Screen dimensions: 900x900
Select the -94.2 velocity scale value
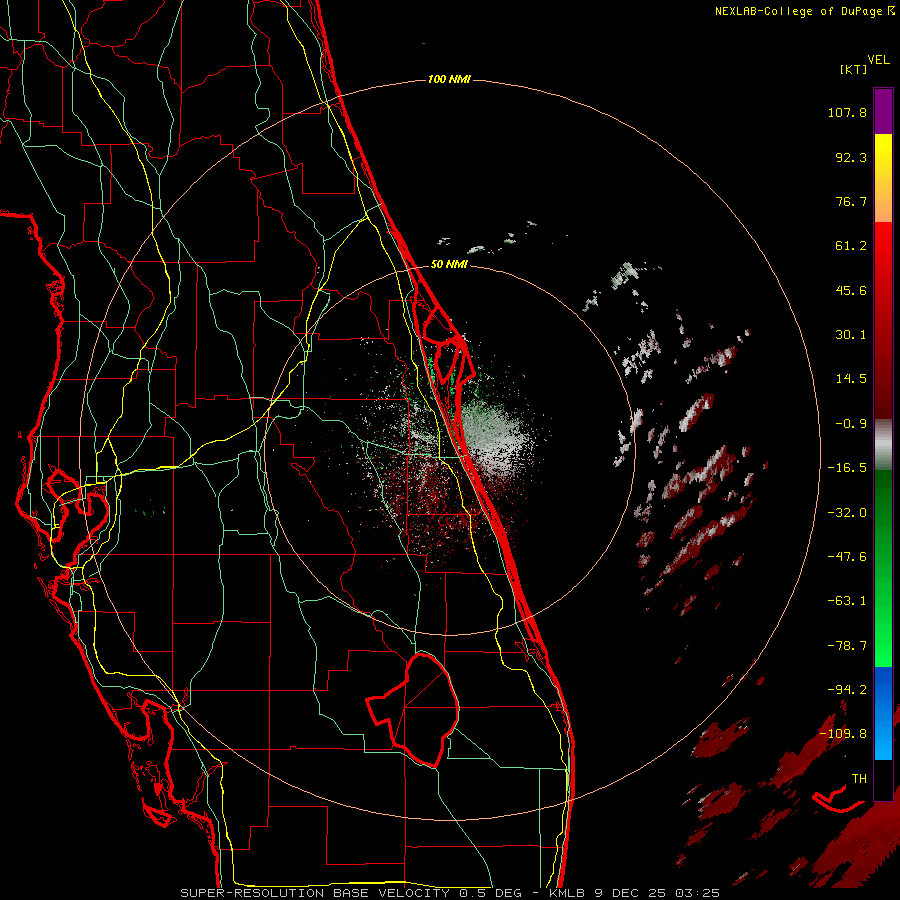tap(847, 689)
